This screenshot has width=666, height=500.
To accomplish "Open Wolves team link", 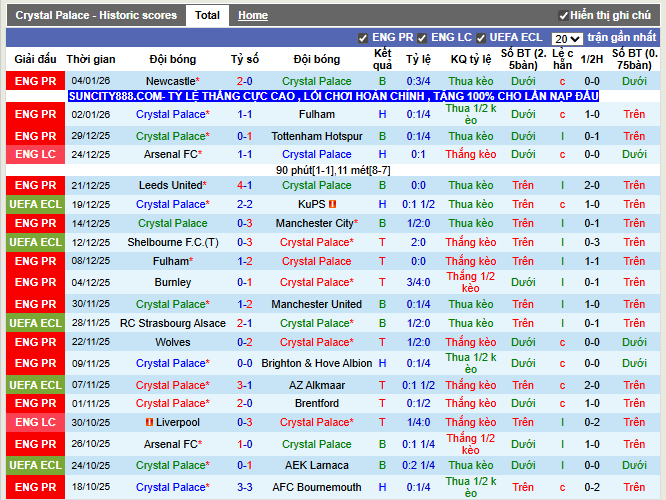I will 173,342.
